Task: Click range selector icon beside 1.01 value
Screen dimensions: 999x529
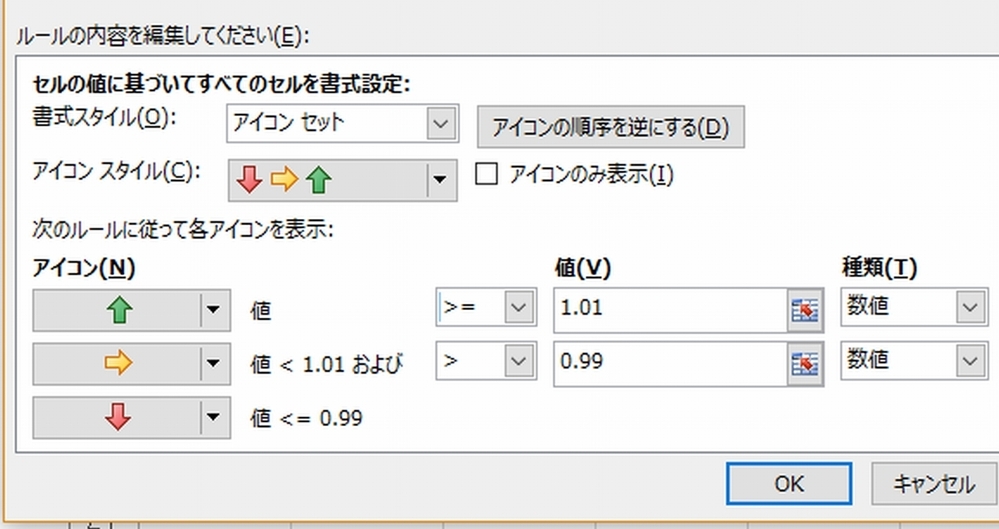Action: pos(803,310)
